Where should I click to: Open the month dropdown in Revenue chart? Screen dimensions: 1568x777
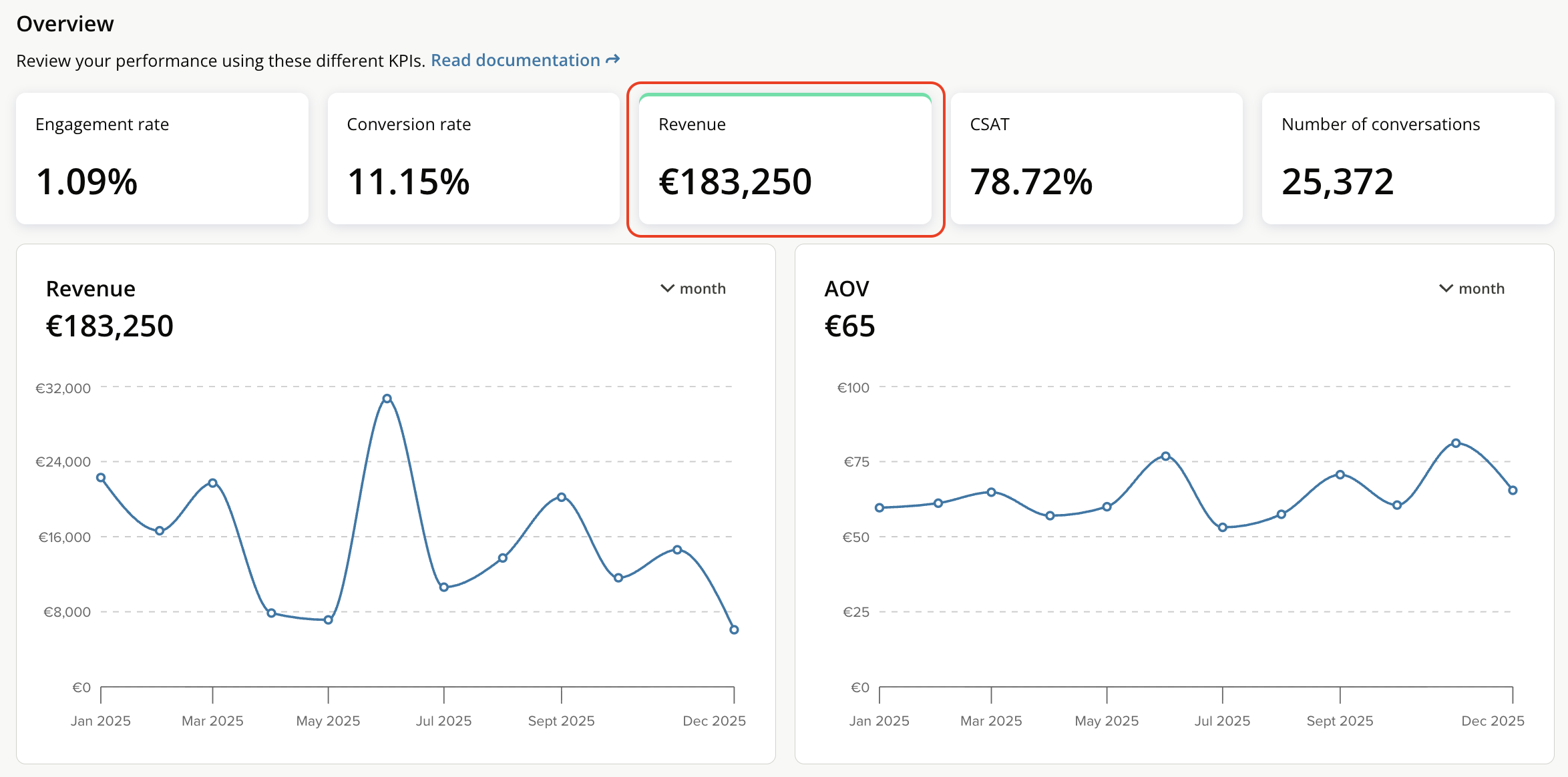[x=702, y=288]
